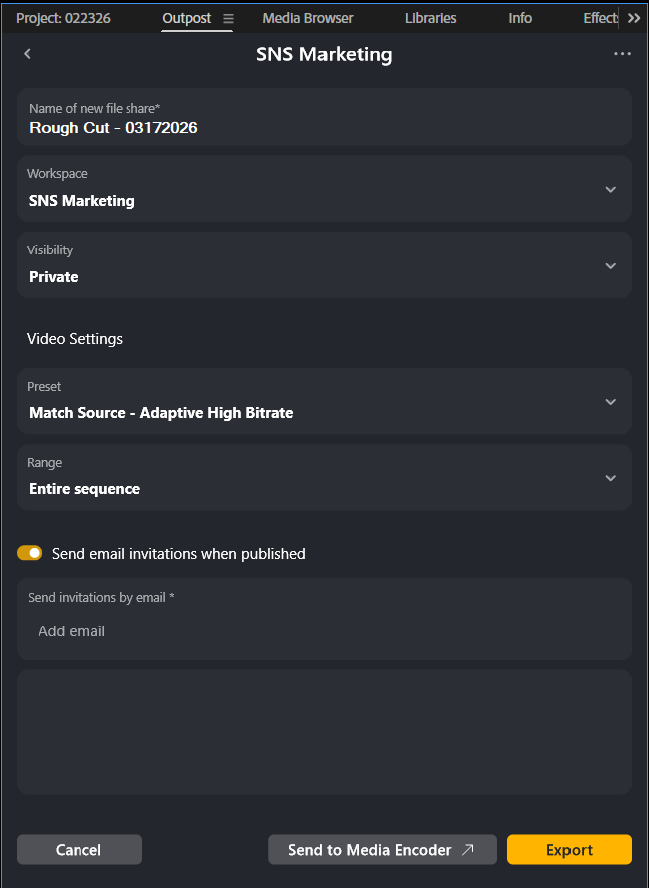Screen dimensions: 649x888
Task: Open the Effects tab
Action: pos(600,18)
